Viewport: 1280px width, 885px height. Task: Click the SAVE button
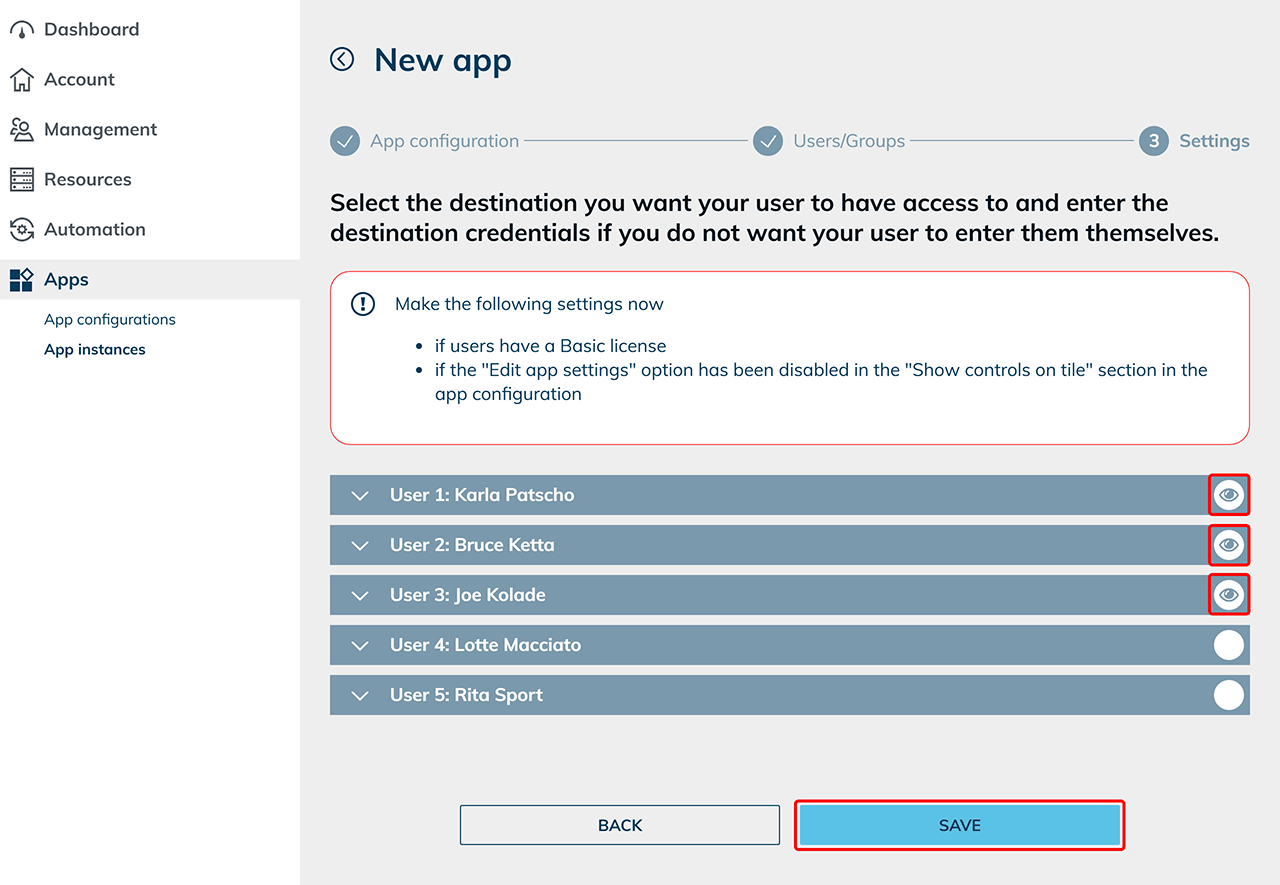[960, 825]
